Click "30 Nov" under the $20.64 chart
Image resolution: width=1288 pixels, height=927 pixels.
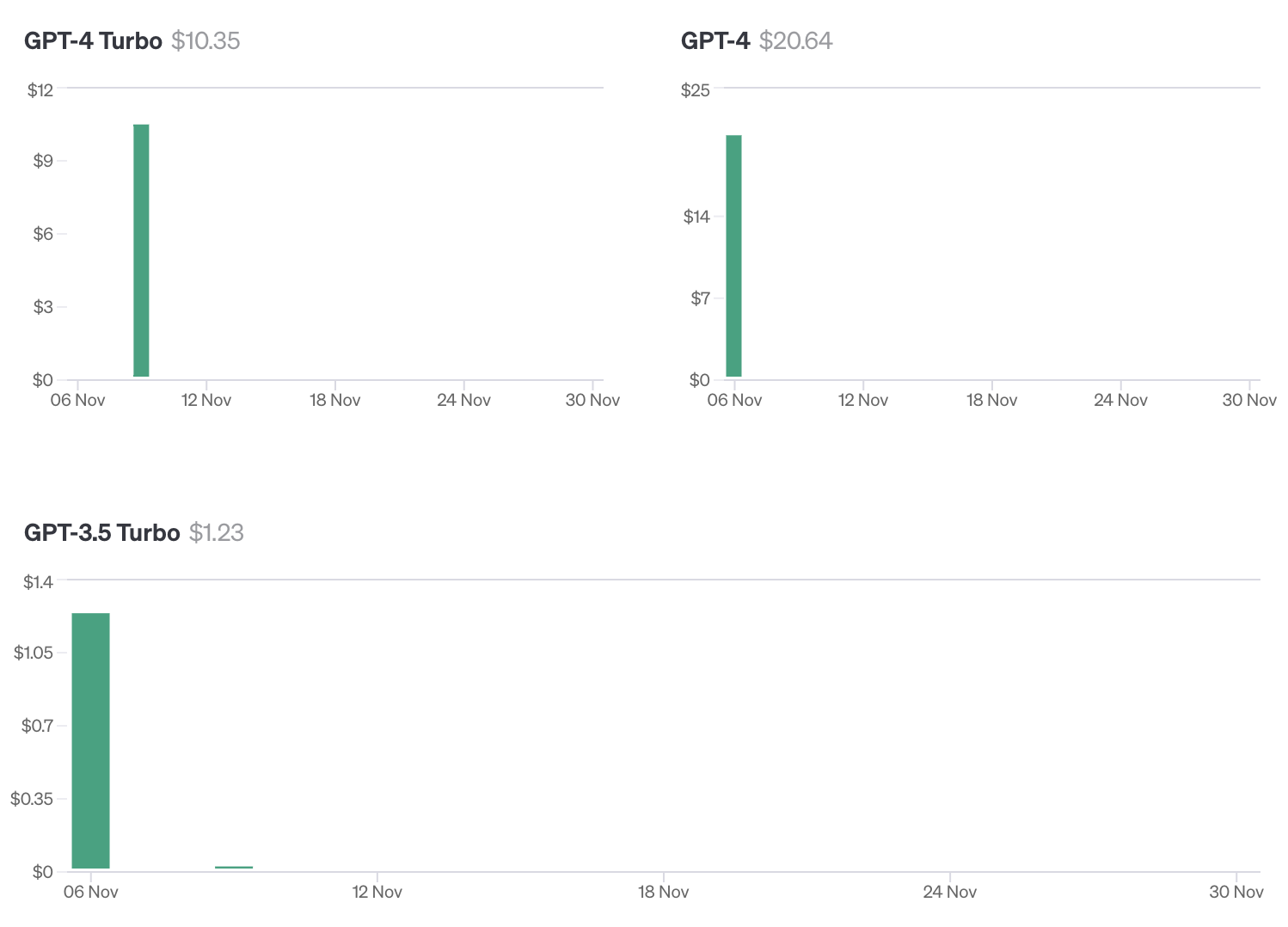pos(1249,400)
